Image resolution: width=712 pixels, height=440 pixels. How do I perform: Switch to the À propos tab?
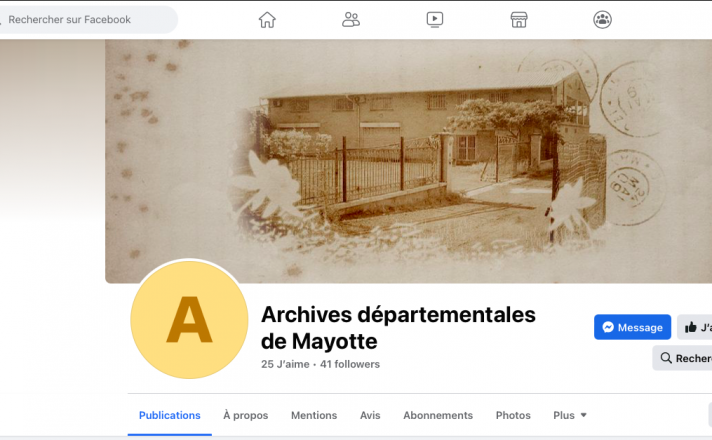[245, 415]
